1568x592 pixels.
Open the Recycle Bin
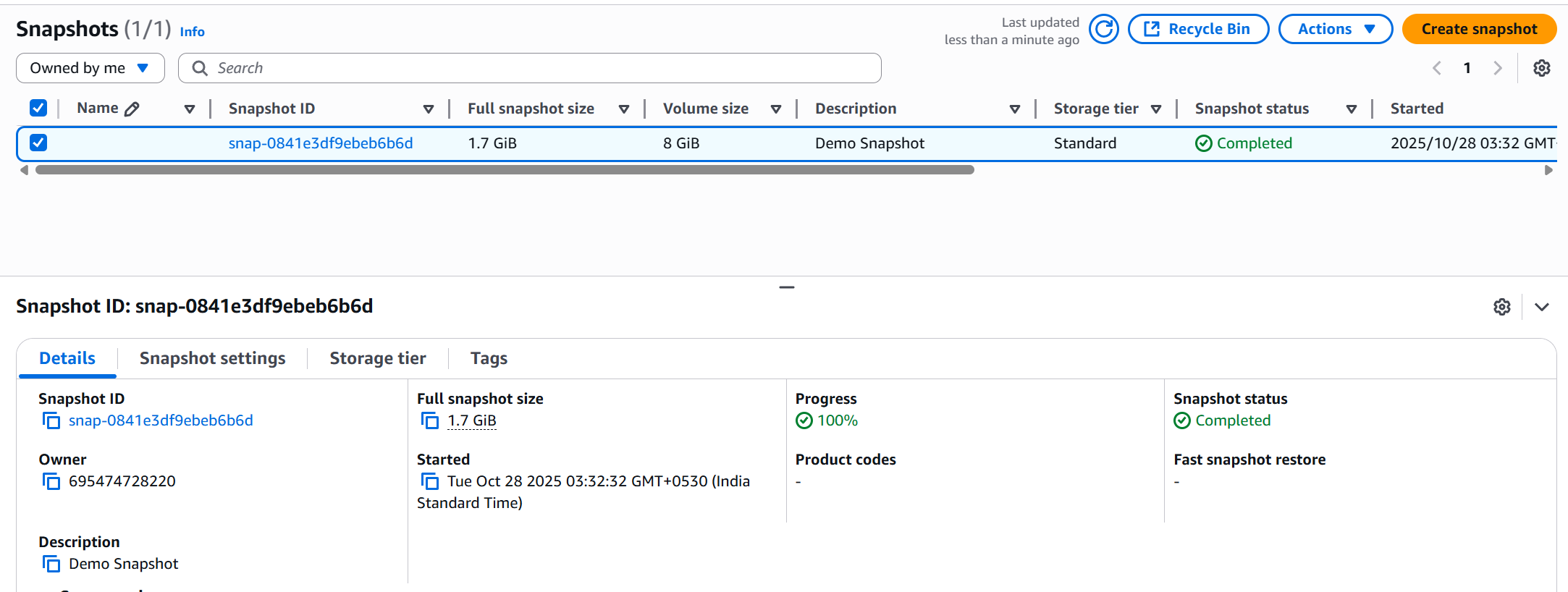click(1198, 29)
